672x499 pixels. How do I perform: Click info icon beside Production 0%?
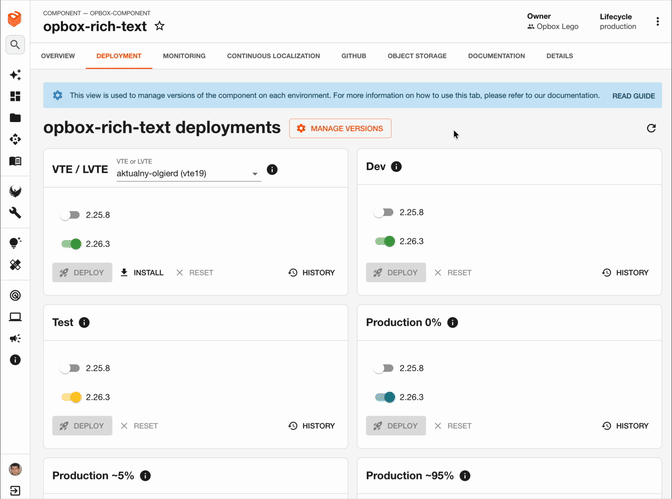pyautogui.click(x=453, y=322)
